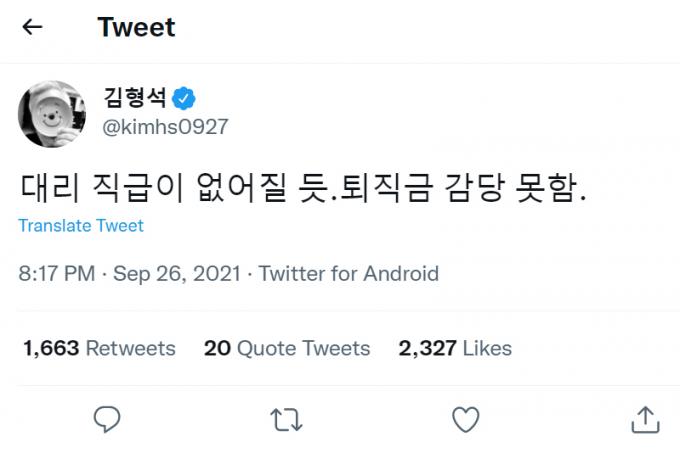View the 20 Quote Tweets

click(x=287, y=348)
